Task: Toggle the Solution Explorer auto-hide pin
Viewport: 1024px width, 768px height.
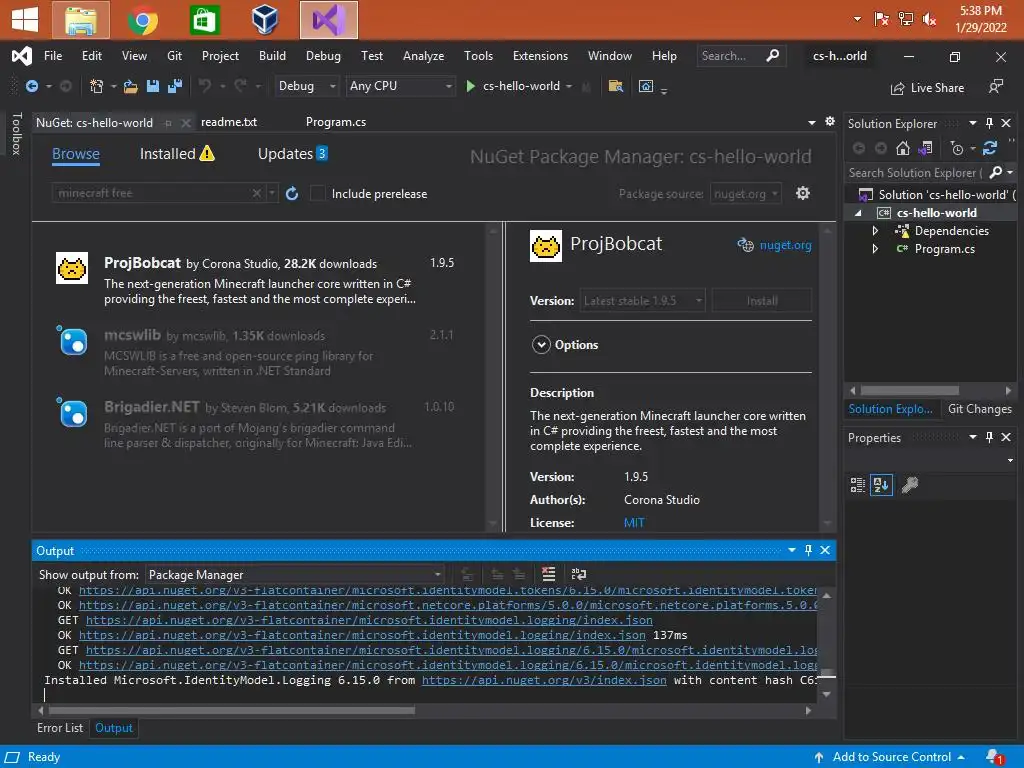Action: click(989, 123)
